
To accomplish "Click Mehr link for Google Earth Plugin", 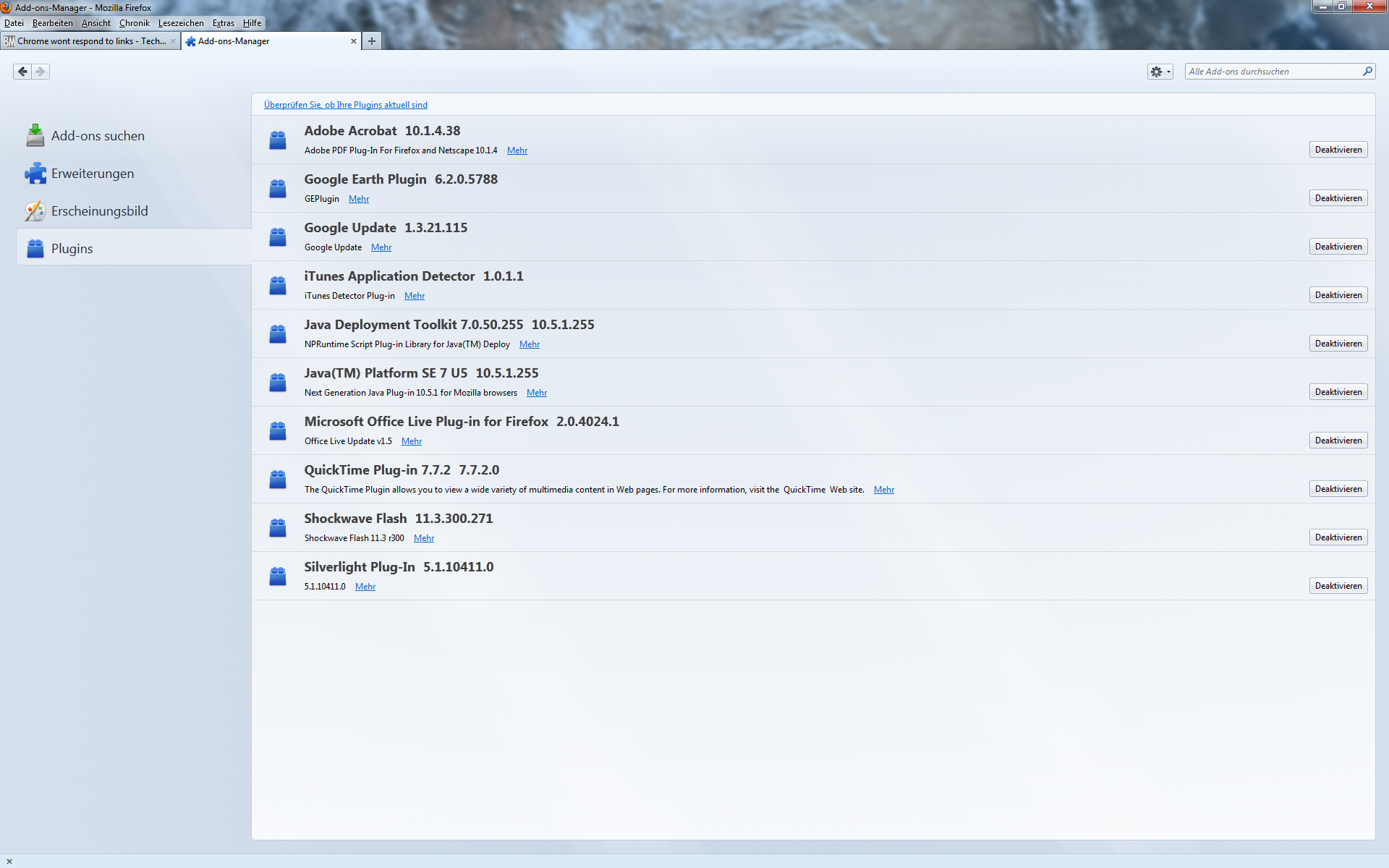I will [x=359, y=199].
